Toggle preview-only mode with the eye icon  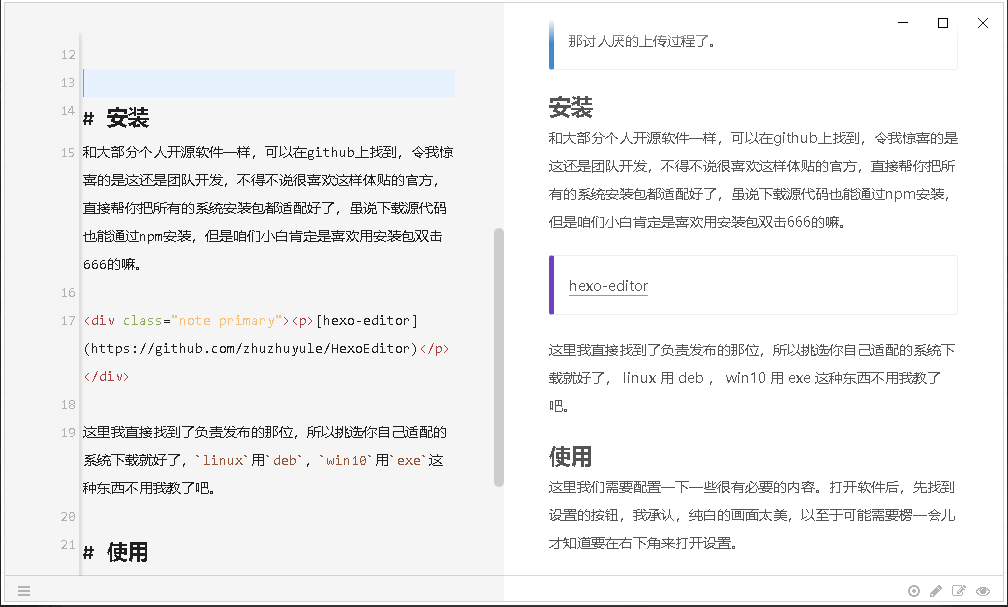pos(983,591)
